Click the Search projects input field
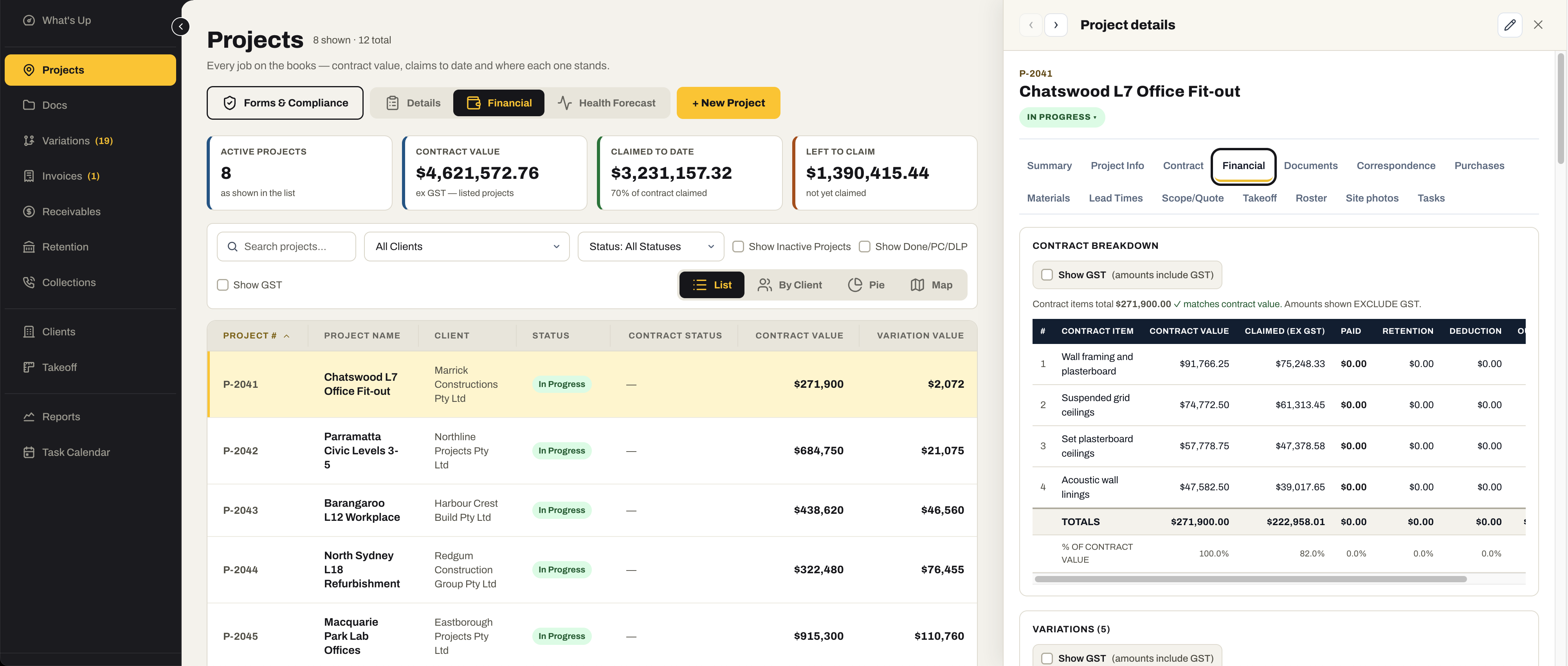Viewport: 1568px width, 666px height. click(x=286, y=247)
